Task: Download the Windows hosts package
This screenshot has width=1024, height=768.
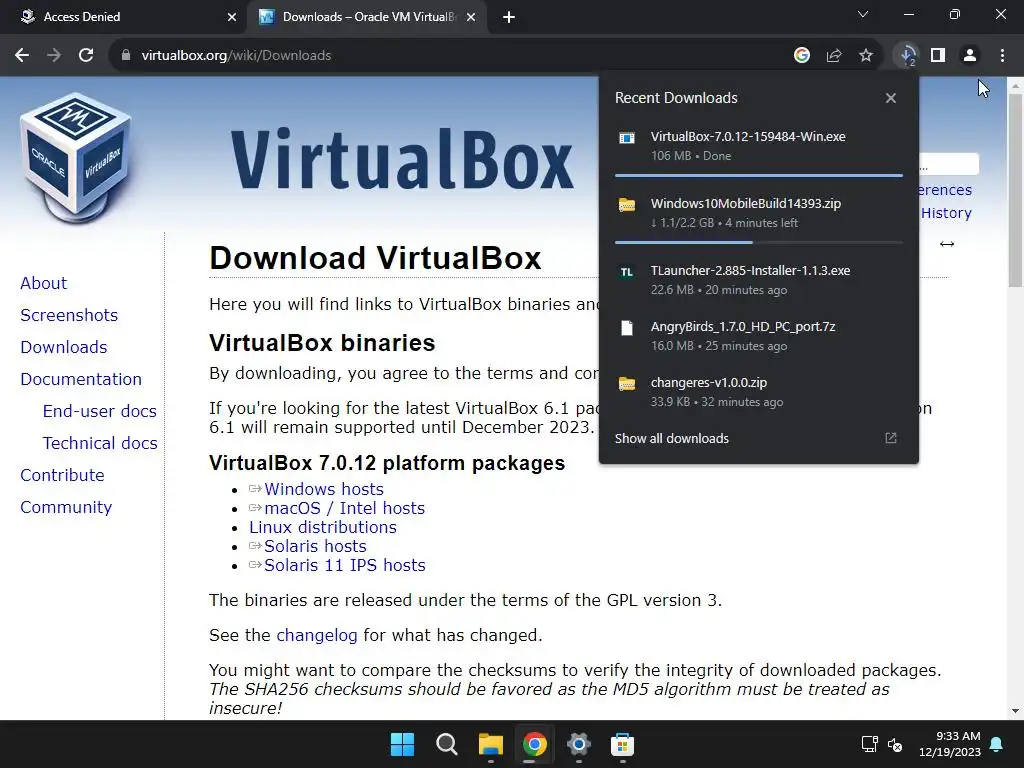Action: click(324, 489)
